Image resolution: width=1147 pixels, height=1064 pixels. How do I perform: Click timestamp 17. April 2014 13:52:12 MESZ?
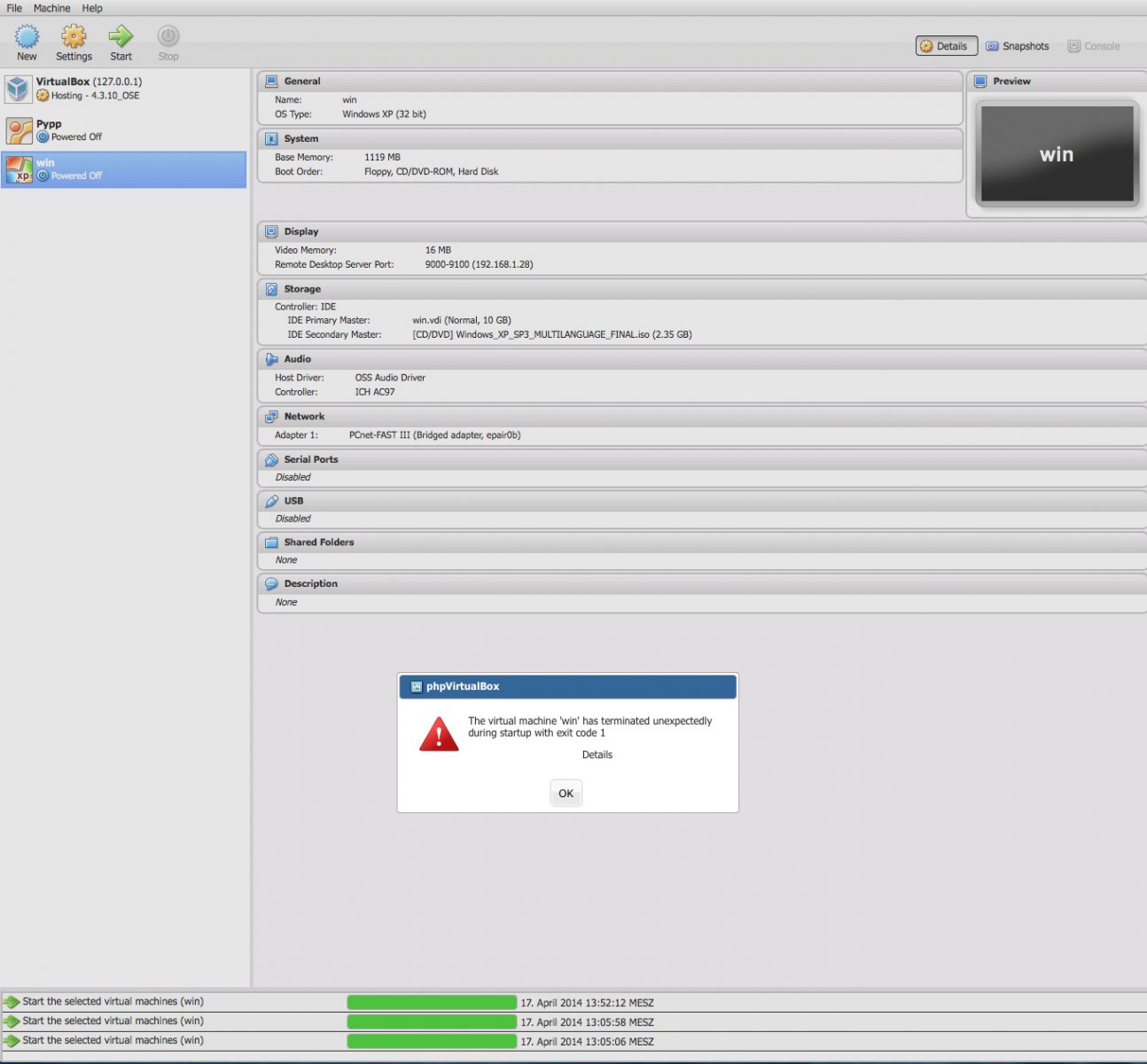click(x=587, y=1003)
